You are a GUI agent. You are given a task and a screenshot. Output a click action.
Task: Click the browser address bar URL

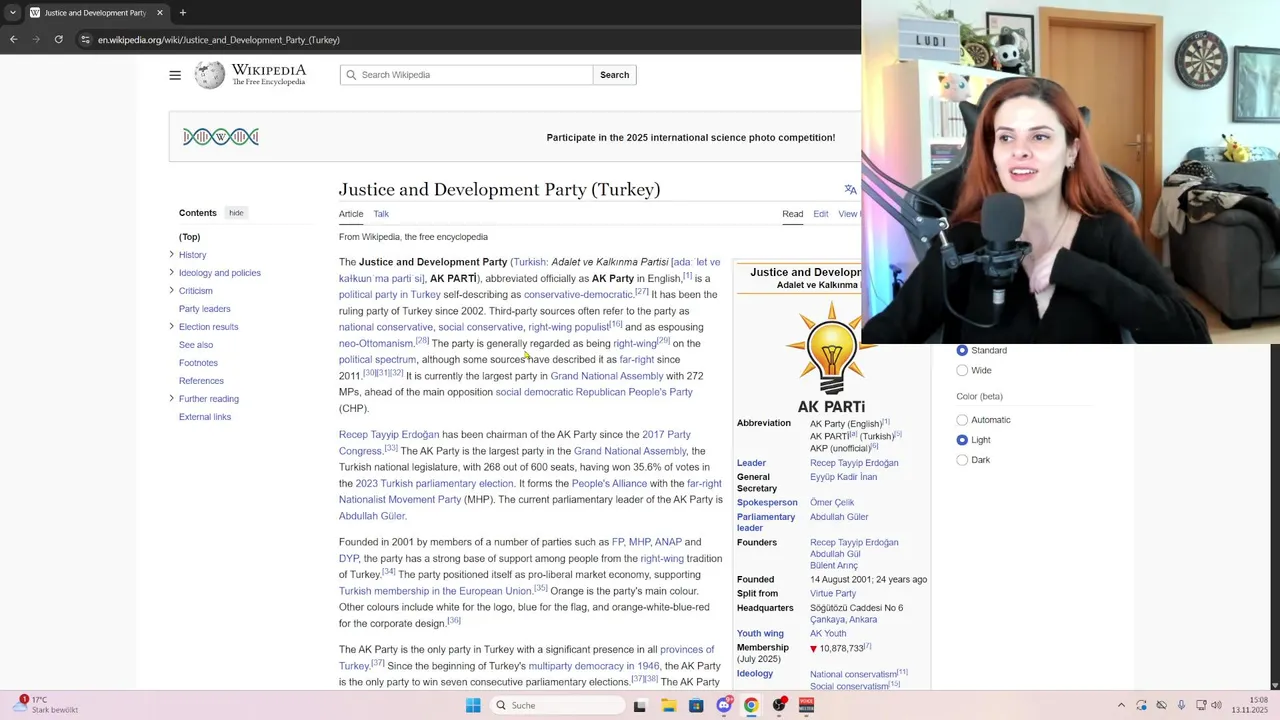(219, 40)
